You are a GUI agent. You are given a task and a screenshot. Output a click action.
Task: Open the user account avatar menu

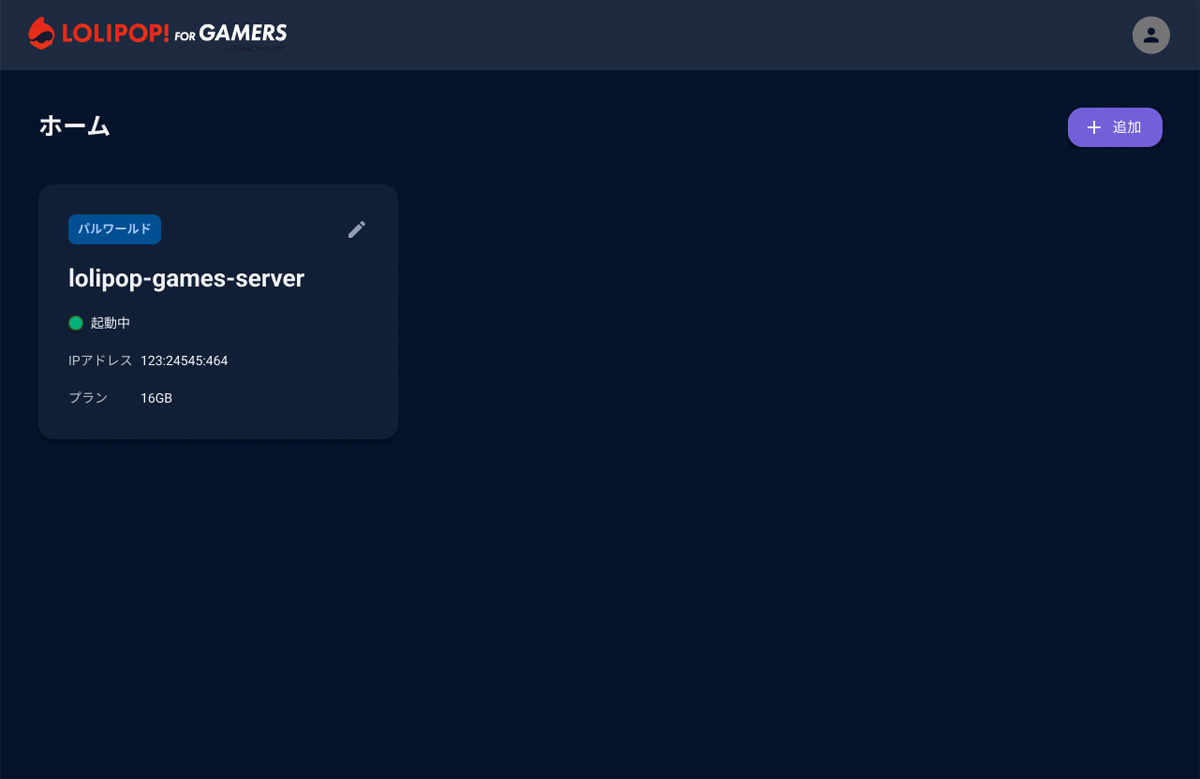pyautogui.click(x=1151, y=35)
